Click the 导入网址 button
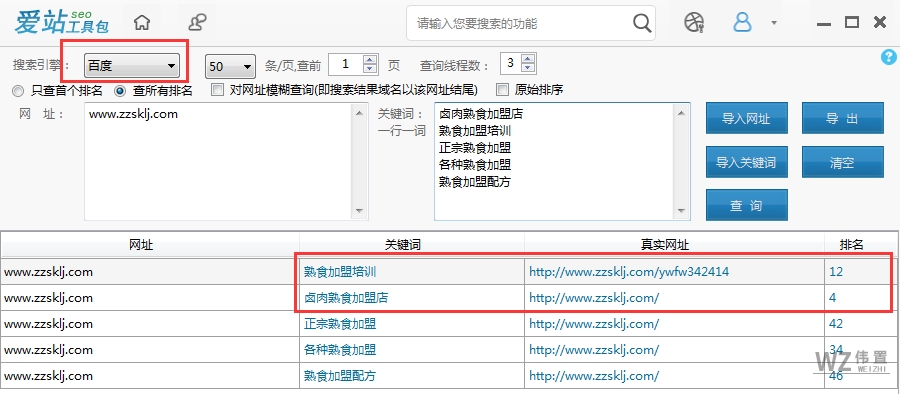Viewport: 900px width, 394px height. tap(746, 119)
